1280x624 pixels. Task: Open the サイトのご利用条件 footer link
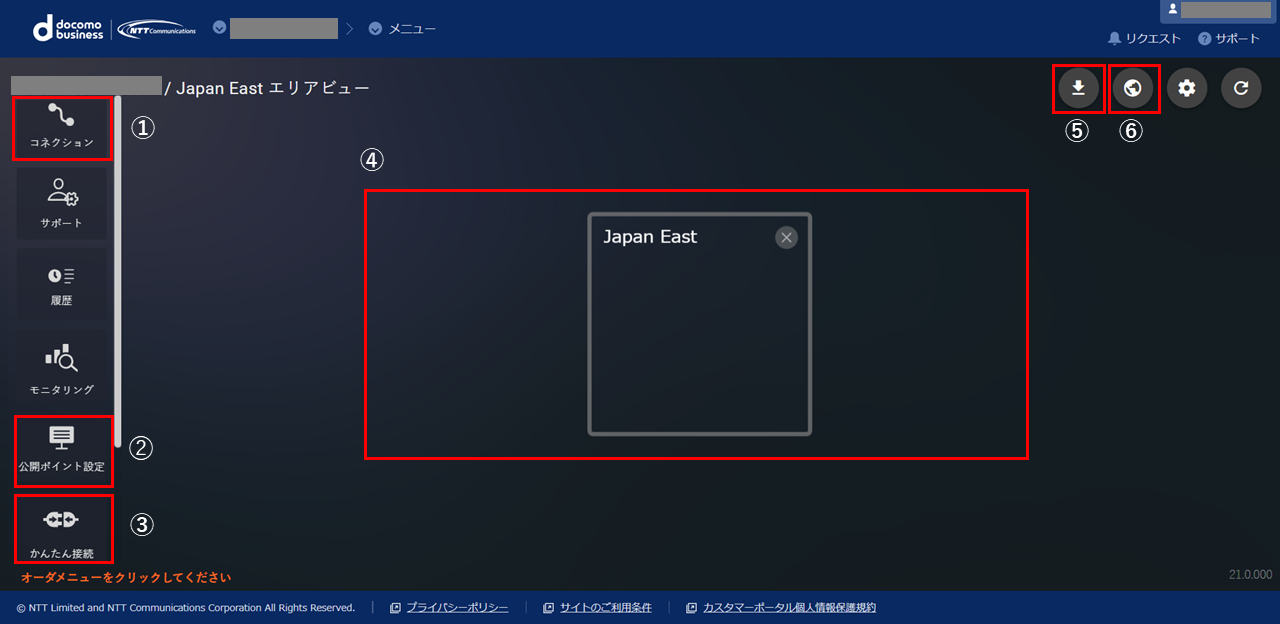click(605, 608)
